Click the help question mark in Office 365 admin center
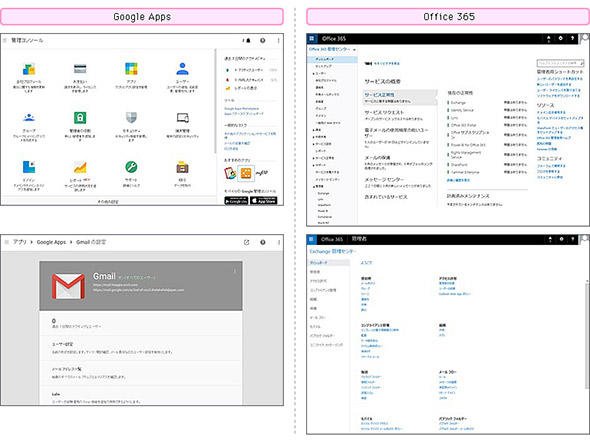This screenshot has width=590, height=443. tap(572, 38)
